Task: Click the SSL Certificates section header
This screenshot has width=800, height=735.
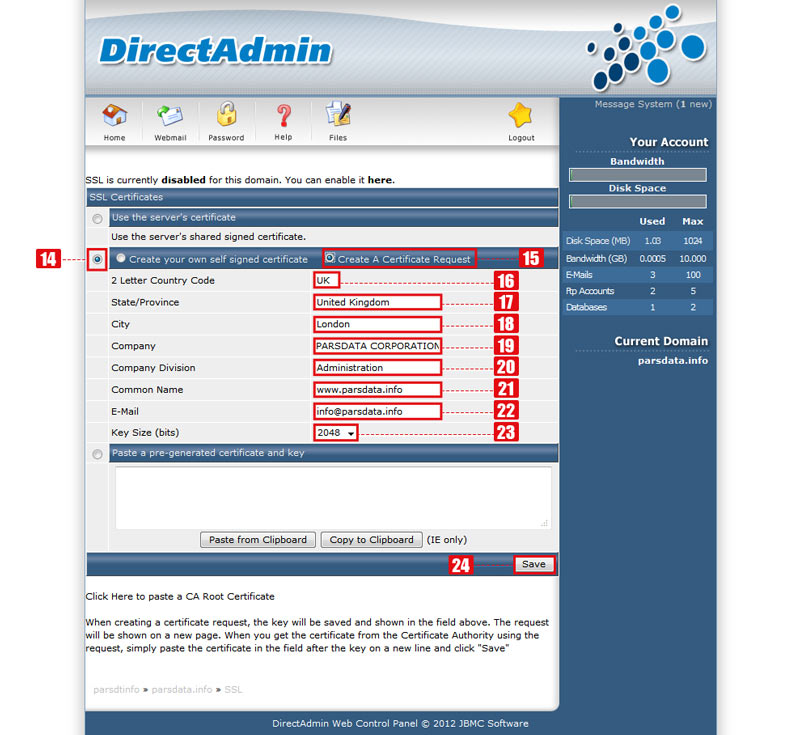Action: coord(322,197)
